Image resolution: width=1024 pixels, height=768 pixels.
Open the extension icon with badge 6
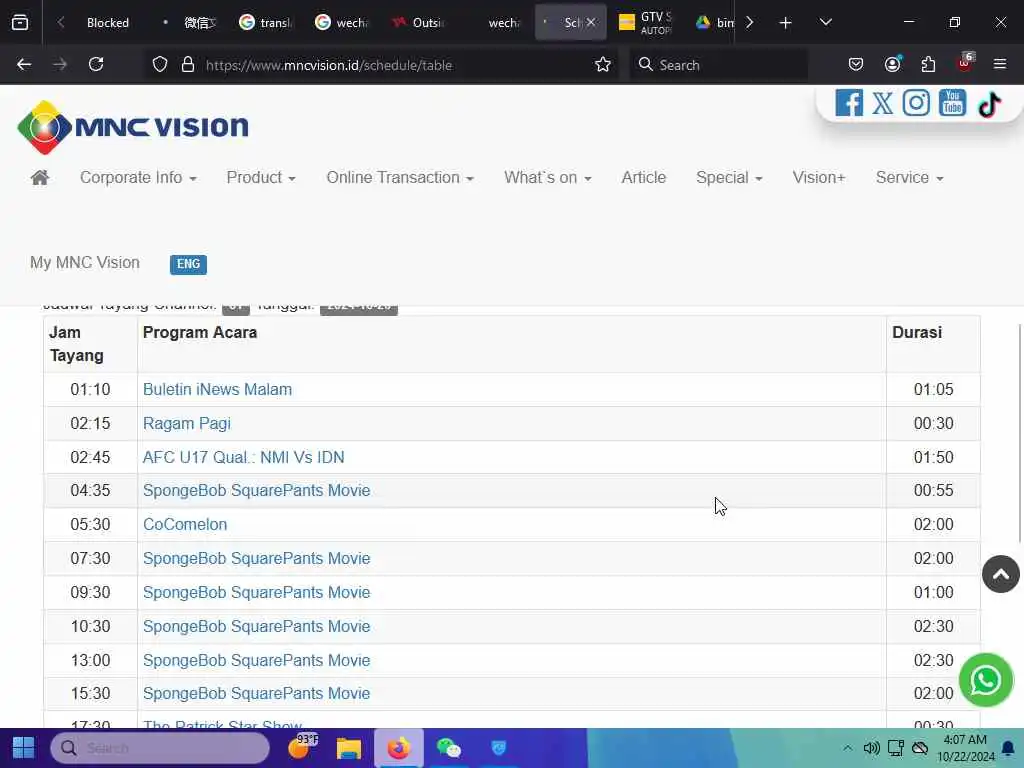(x=965, y=63)
